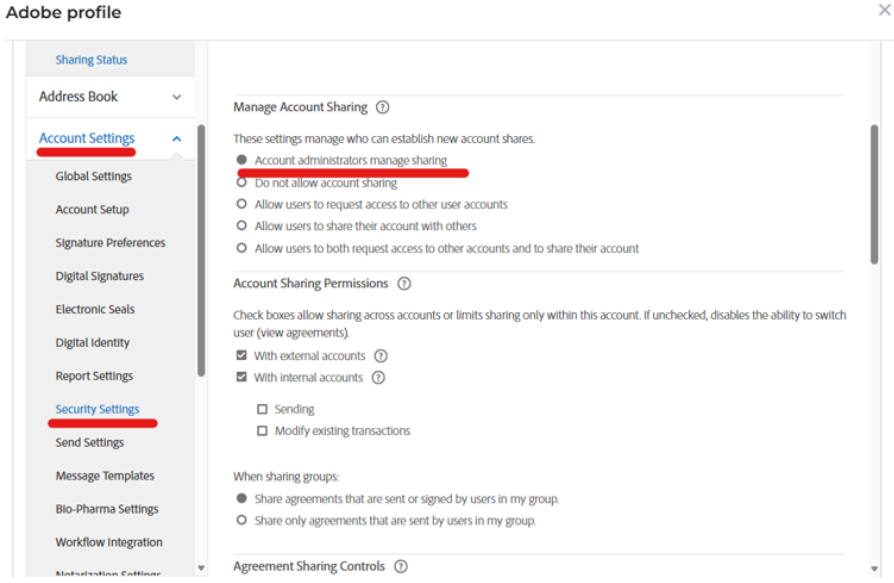Open Bio-Pharma Settings
Screen dimensions: 894x583
click(107, 509)
